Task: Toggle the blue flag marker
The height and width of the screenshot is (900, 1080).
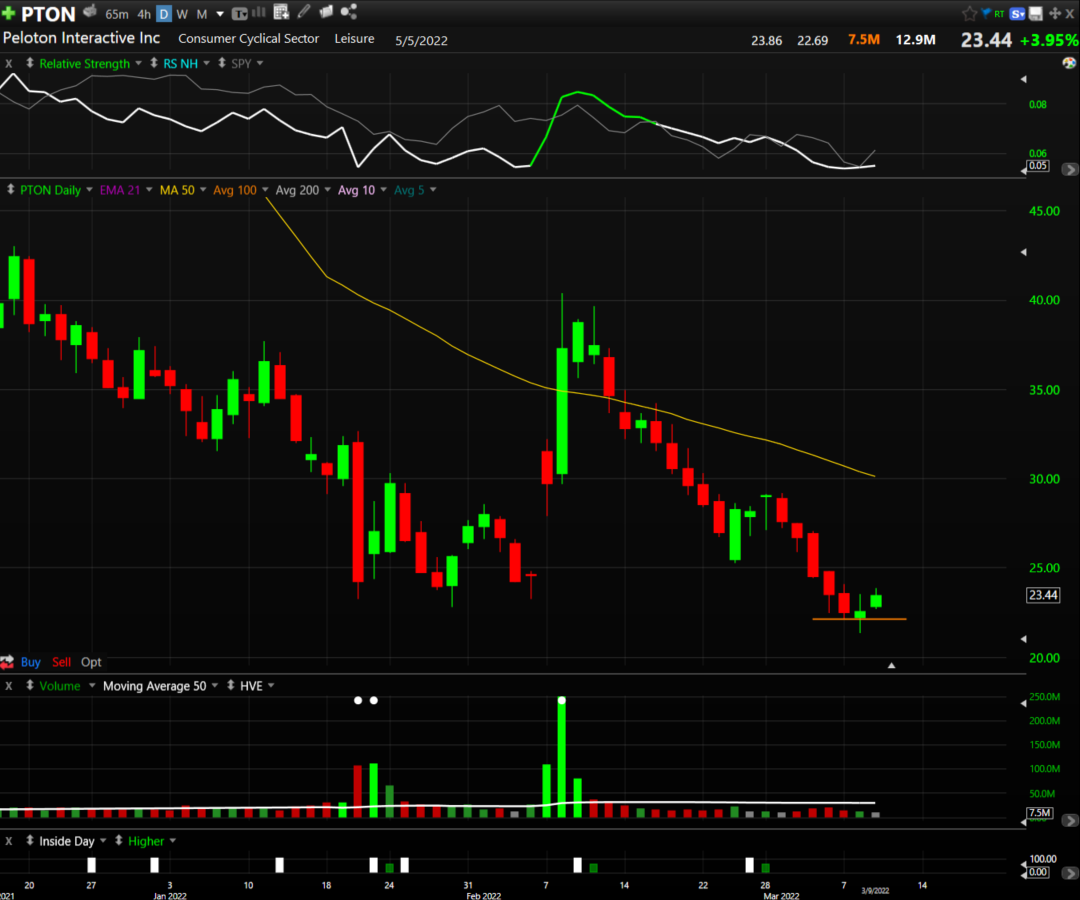Action: click(986, 13)
